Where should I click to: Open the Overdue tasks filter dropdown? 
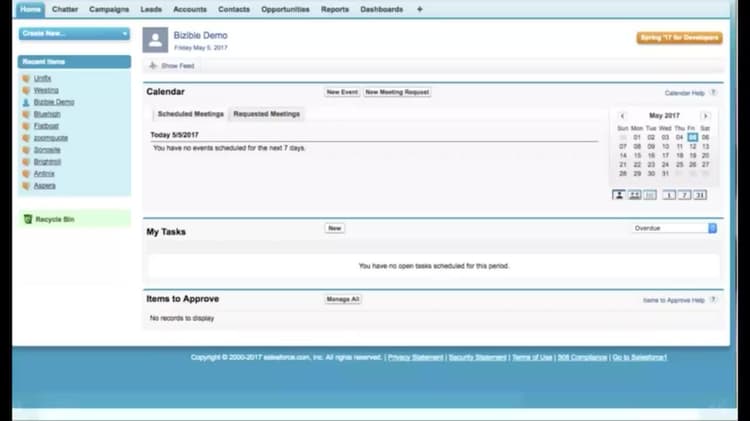(x=675, y=228)
